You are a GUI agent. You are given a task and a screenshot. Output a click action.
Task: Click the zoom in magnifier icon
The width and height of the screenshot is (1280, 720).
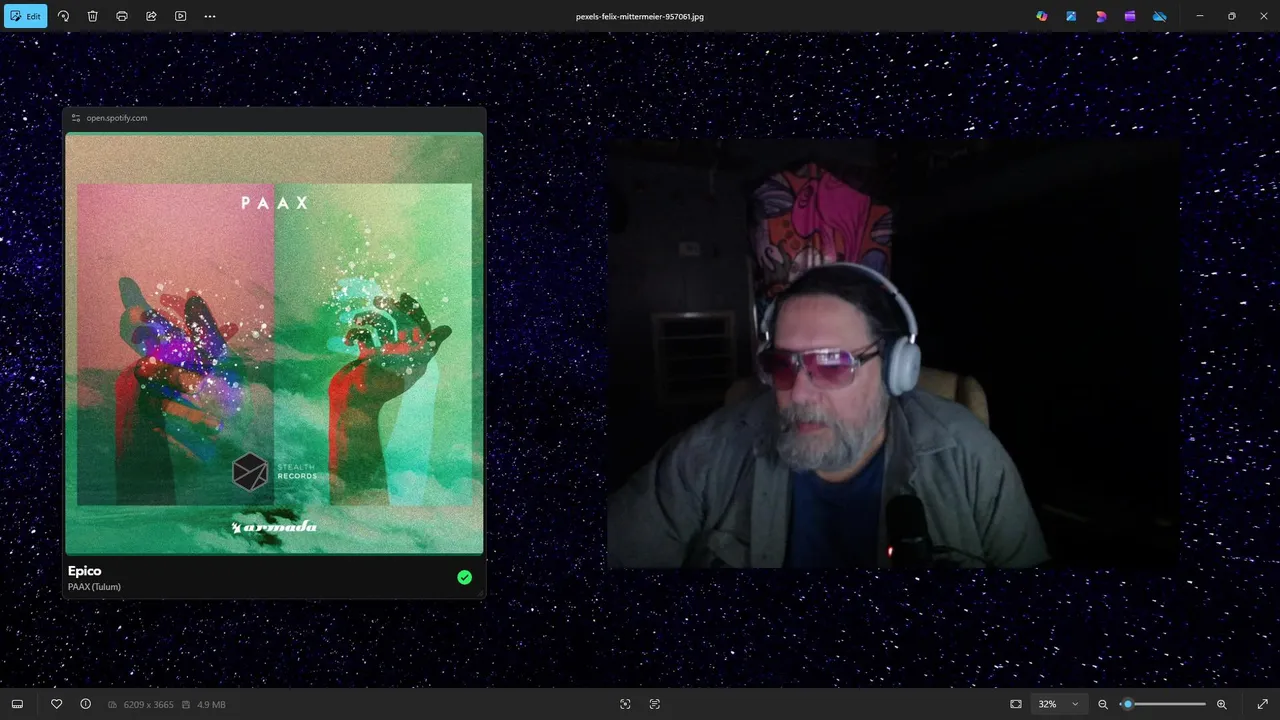(x=1222, y=704)
